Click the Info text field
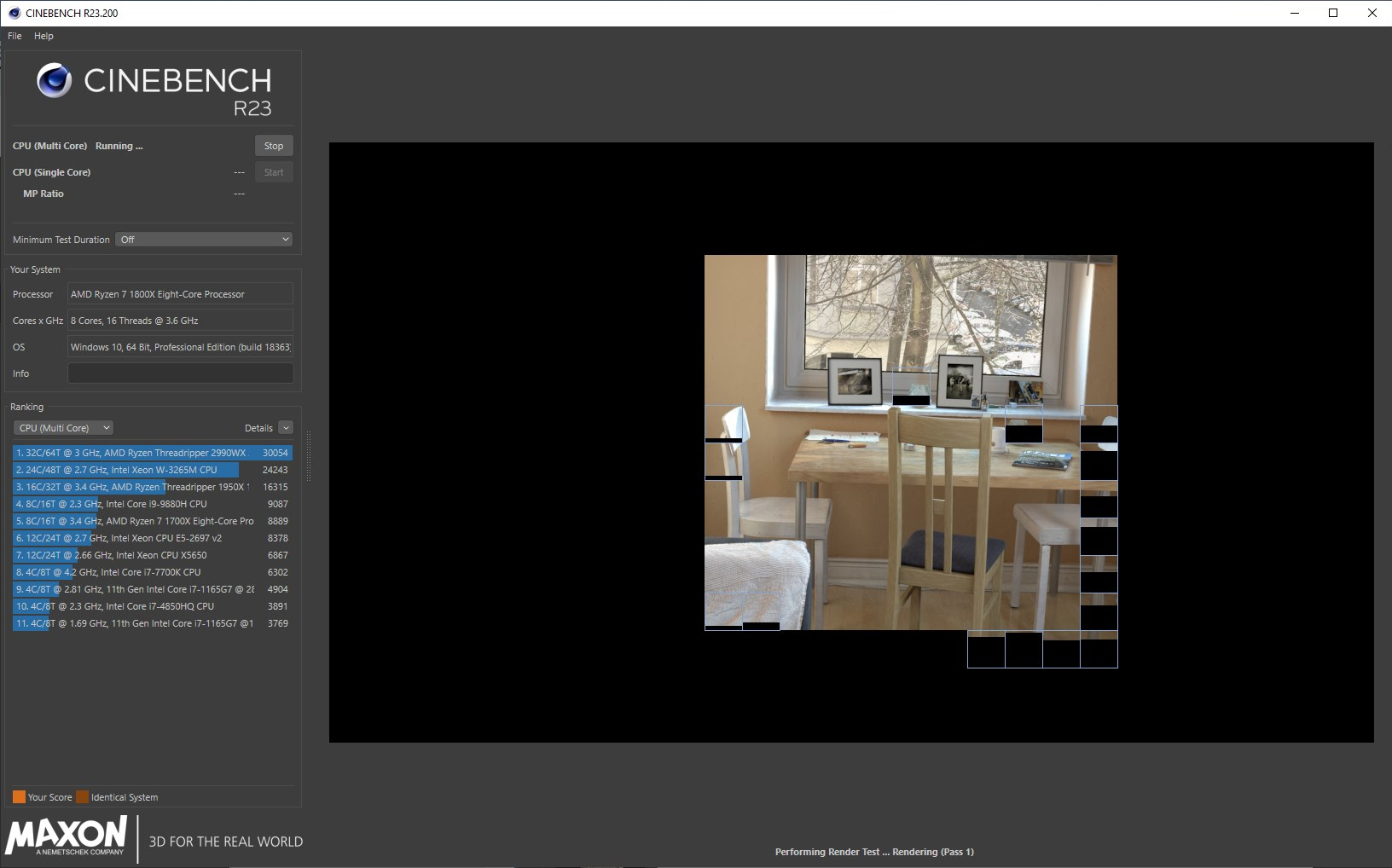This screenshot has height=868, width=1392. tap(180, 373)
